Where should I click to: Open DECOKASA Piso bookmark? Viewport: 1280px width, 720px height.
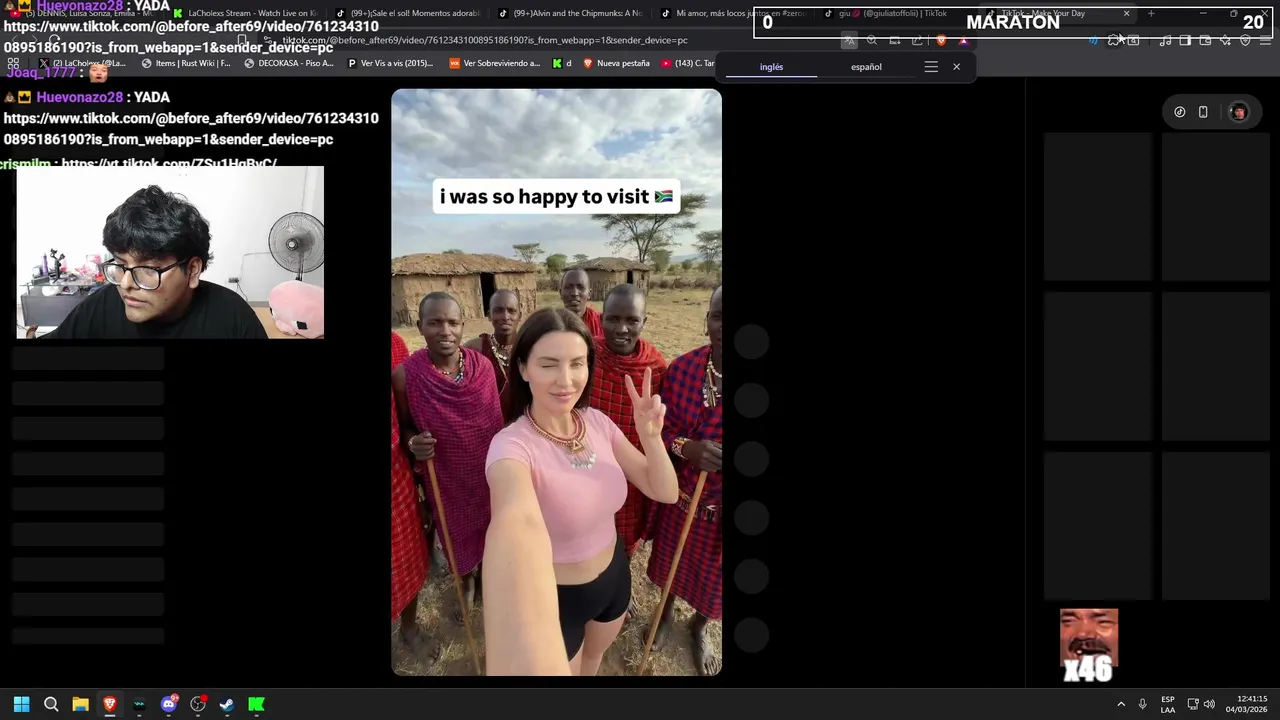289,63
